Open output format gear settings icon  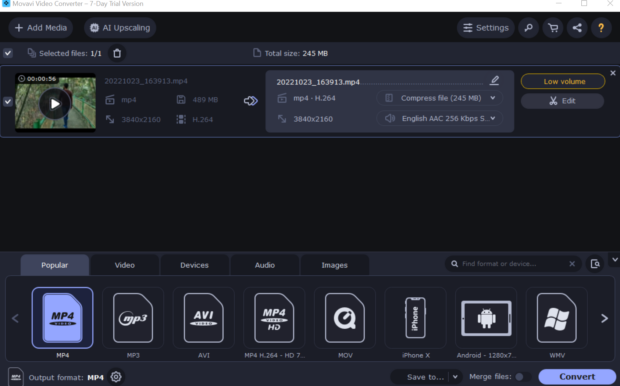point(116,377)
